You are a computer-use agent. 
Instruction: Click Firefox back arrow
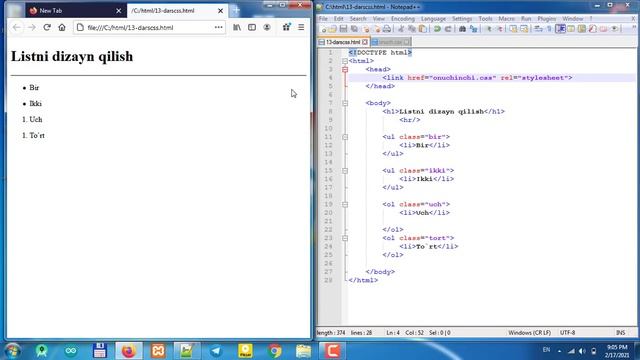[x=16, y=27]
